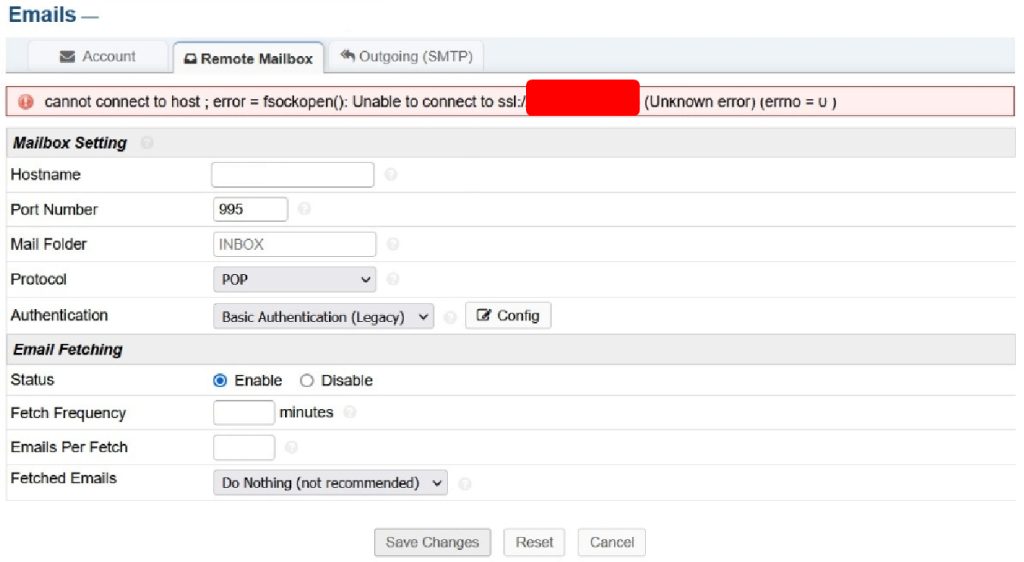Image resolution: width=1024 pixels, height=562 pixels.
Task: Click the help icon beside Fetch Frequency minutes
Action: (350, 412)
